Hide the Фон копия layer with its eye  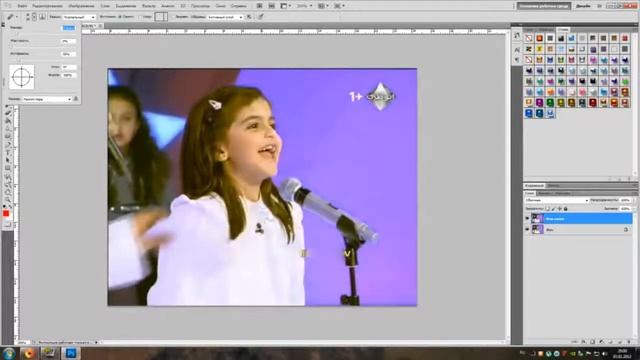(527, 218)
